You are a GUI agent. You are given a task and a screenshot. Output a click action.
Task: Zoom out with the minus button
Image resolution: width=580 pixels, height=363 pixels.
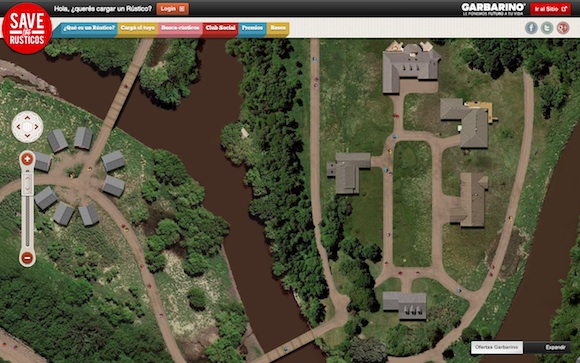click(27, 258)
